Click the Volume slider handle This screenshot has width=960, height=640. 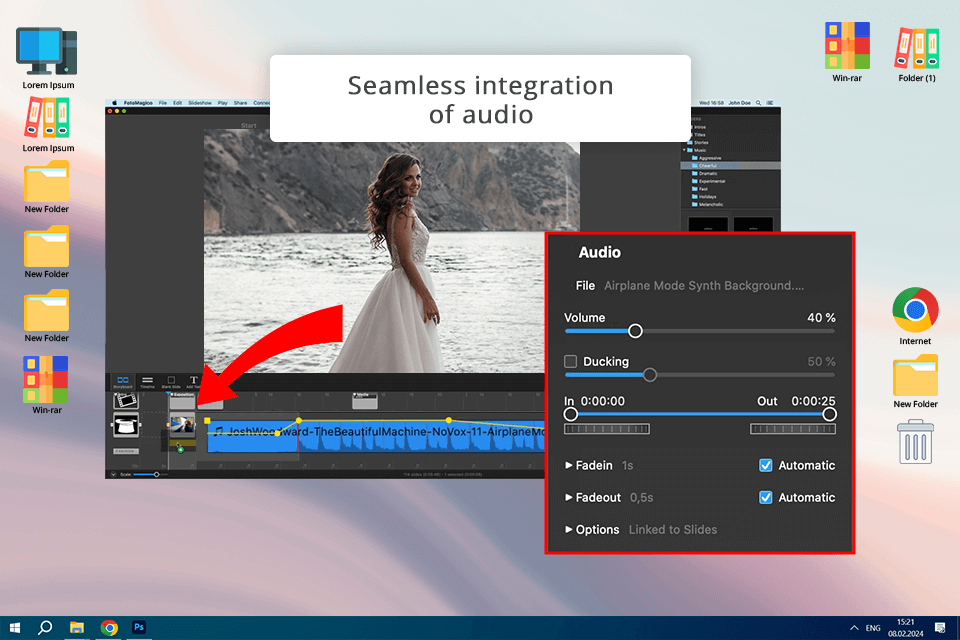(635, 331)
